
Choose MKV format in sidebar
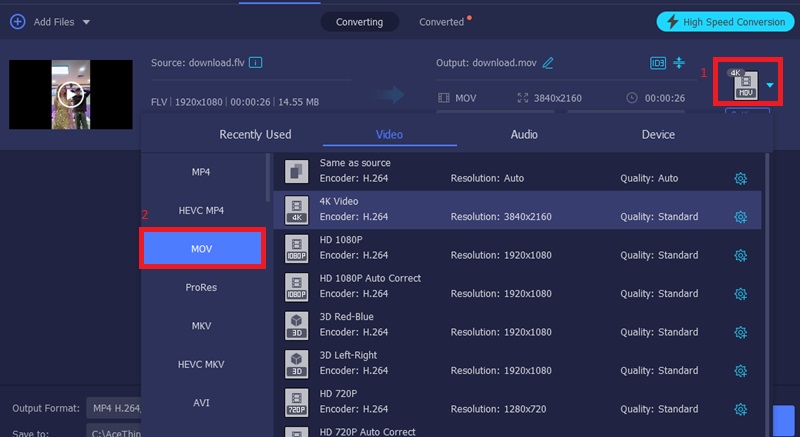coord(201,326)
